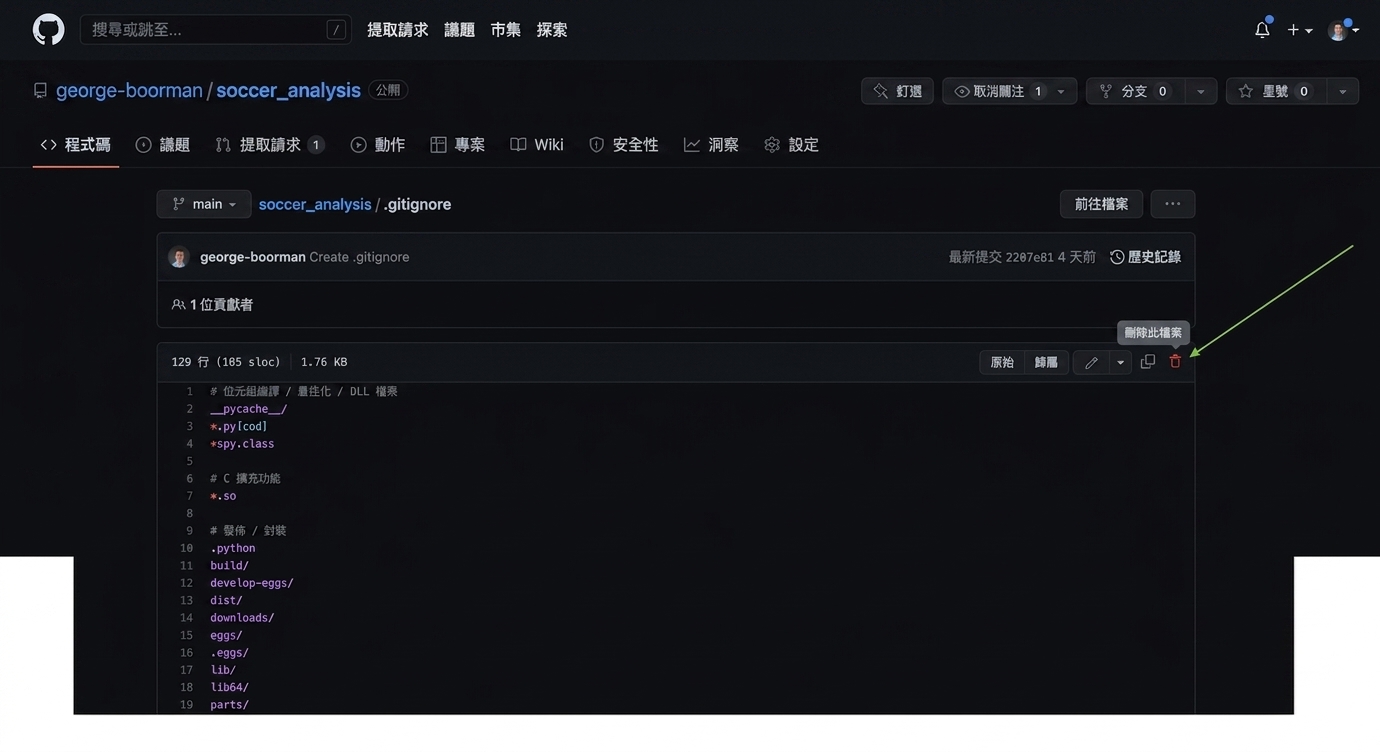
Task: Open 歷史記錄 for this file
Action: pyautogui.click(x=1146, y=257)
